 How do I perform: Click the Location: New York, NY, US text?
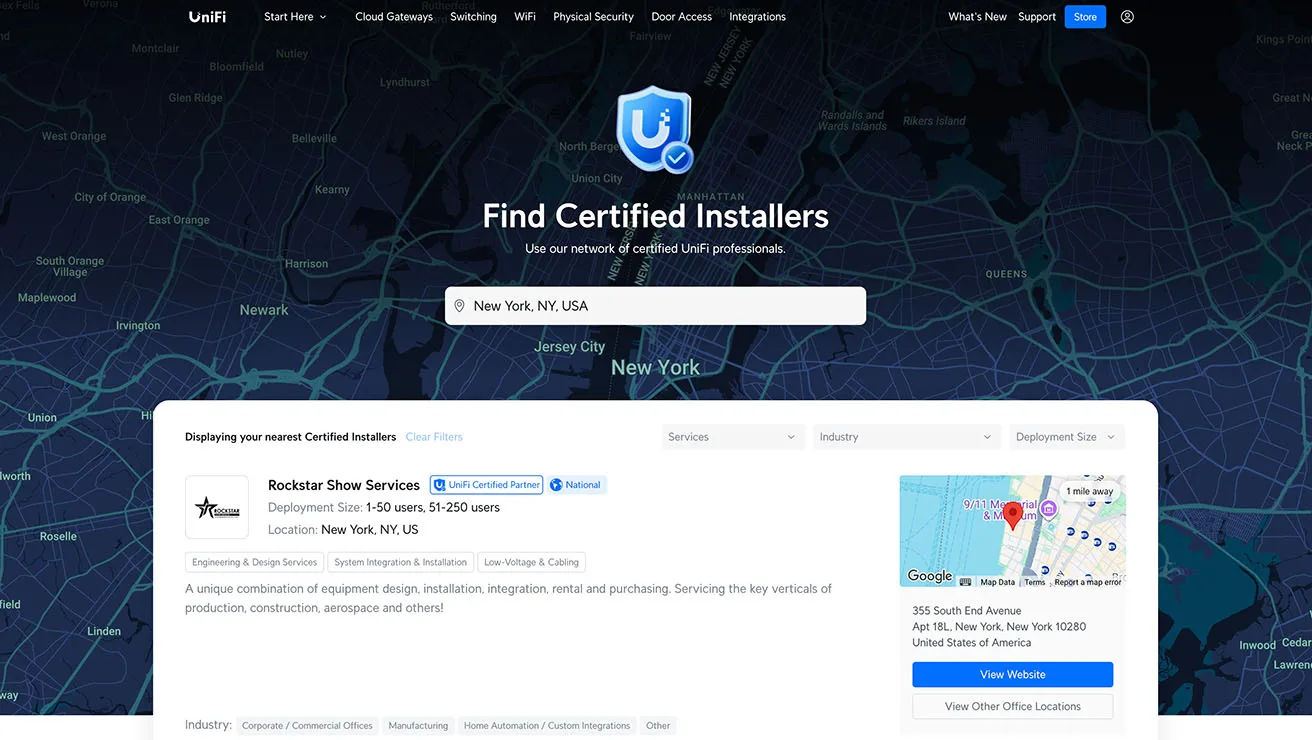coord(343,530)
